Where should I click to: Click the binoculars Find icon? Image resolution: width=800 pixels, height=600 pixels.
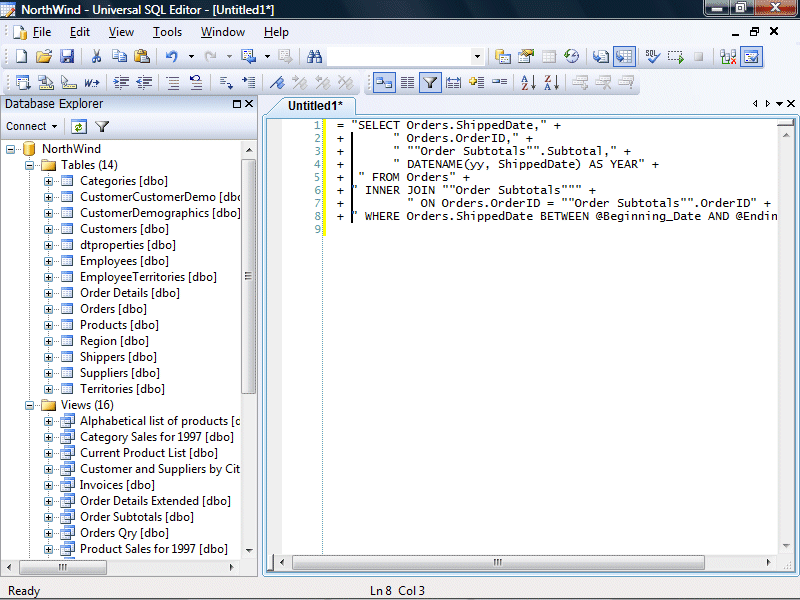tap(314, 56)
